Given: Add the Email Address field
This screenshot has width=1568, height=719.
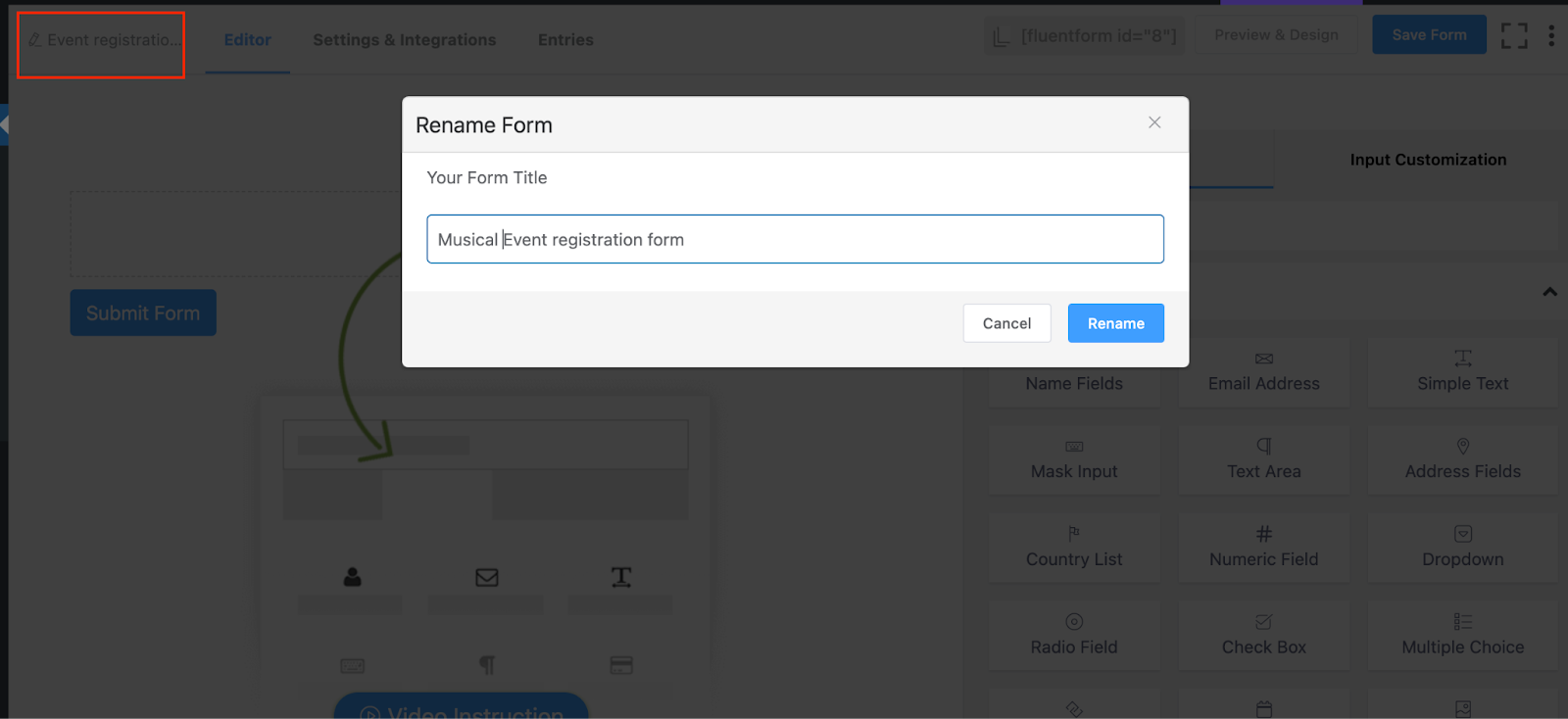Looking at the screenshot, I should (1263, 372).
